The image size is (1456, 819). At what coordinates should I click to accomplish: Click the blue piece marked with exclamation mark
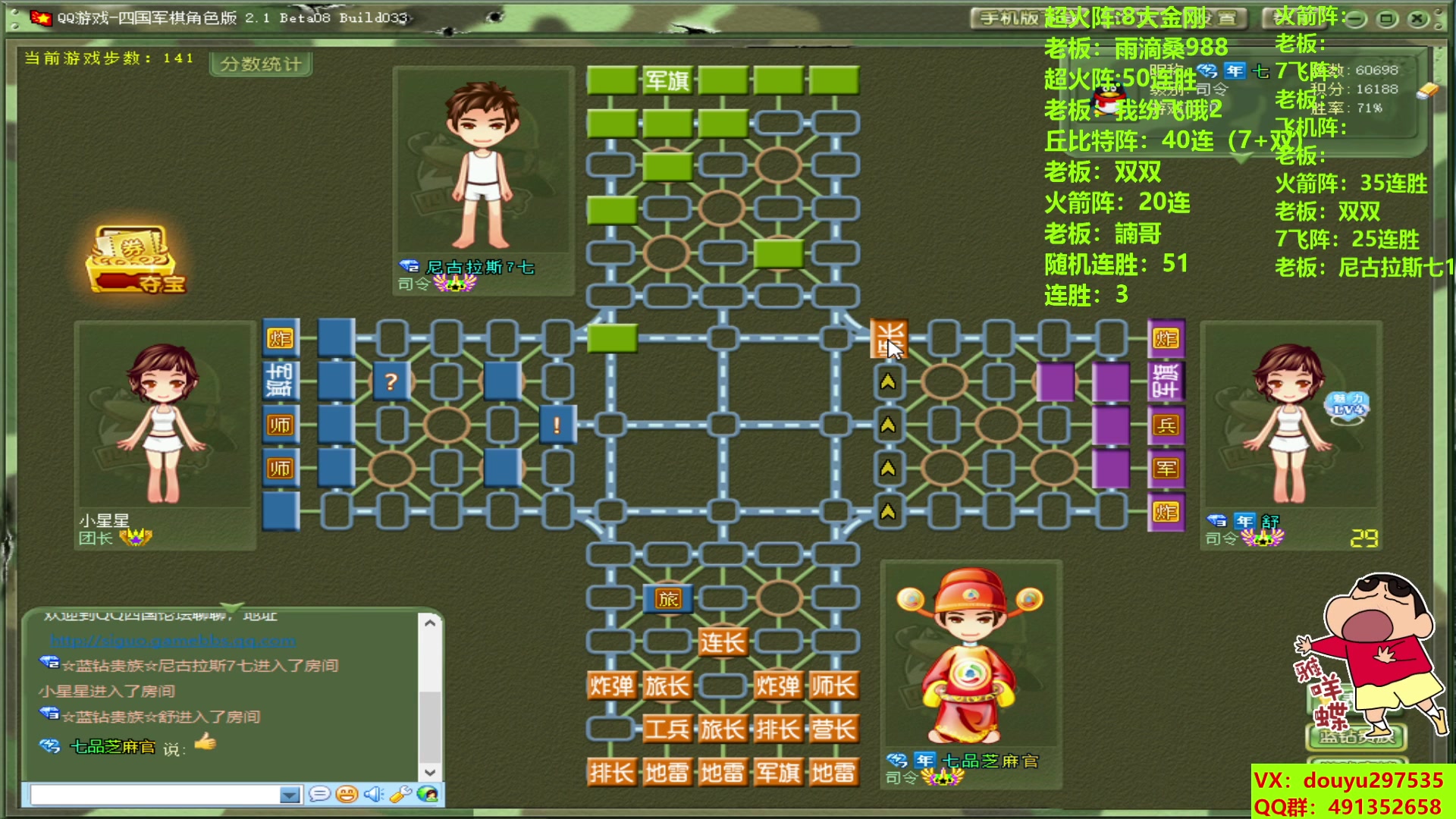pyautogui.click(x=557, y=425)
